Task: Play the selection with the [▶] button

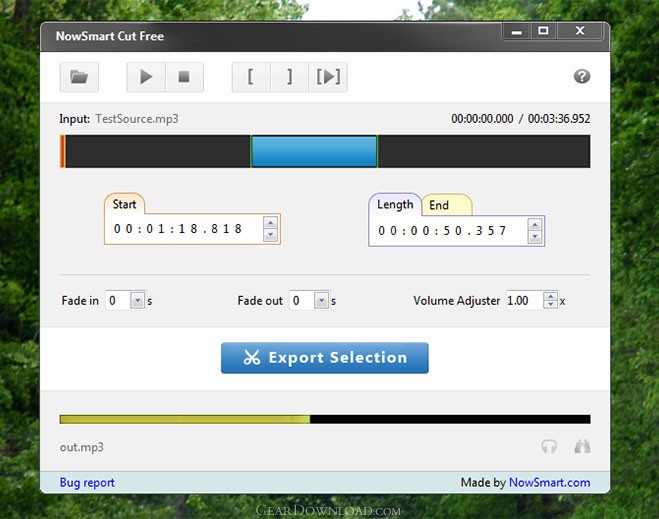Action: 328,77
